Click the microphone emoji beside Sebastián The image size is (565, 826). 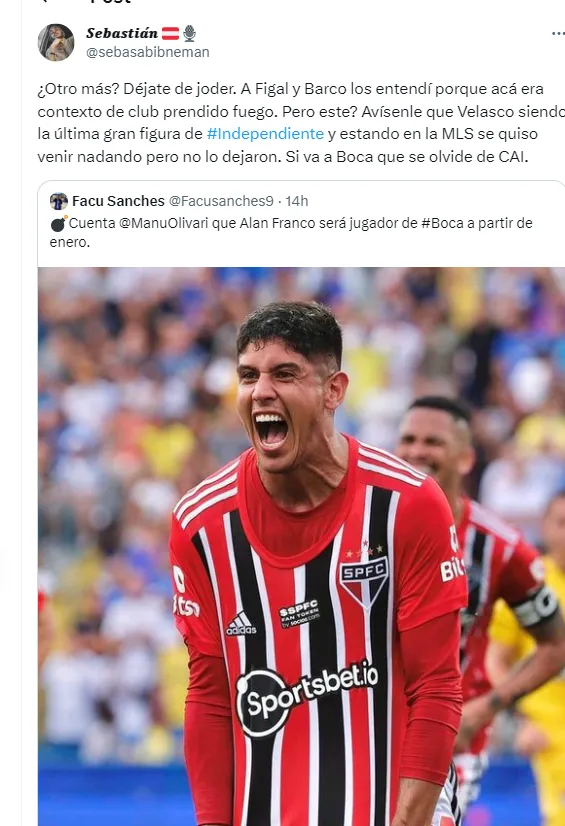[x=190, y=34]
